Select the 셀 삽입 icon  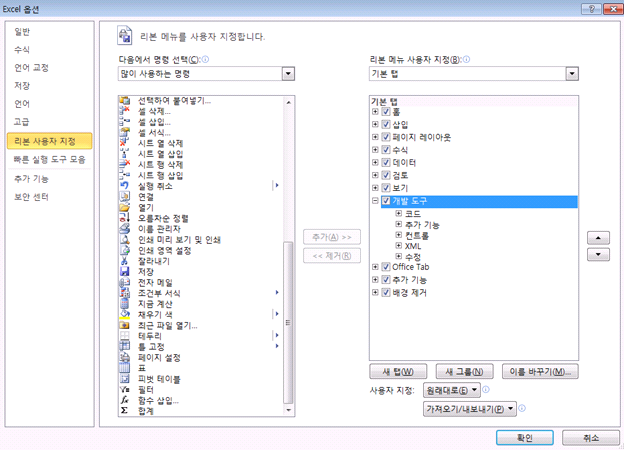tap(125, 122)
